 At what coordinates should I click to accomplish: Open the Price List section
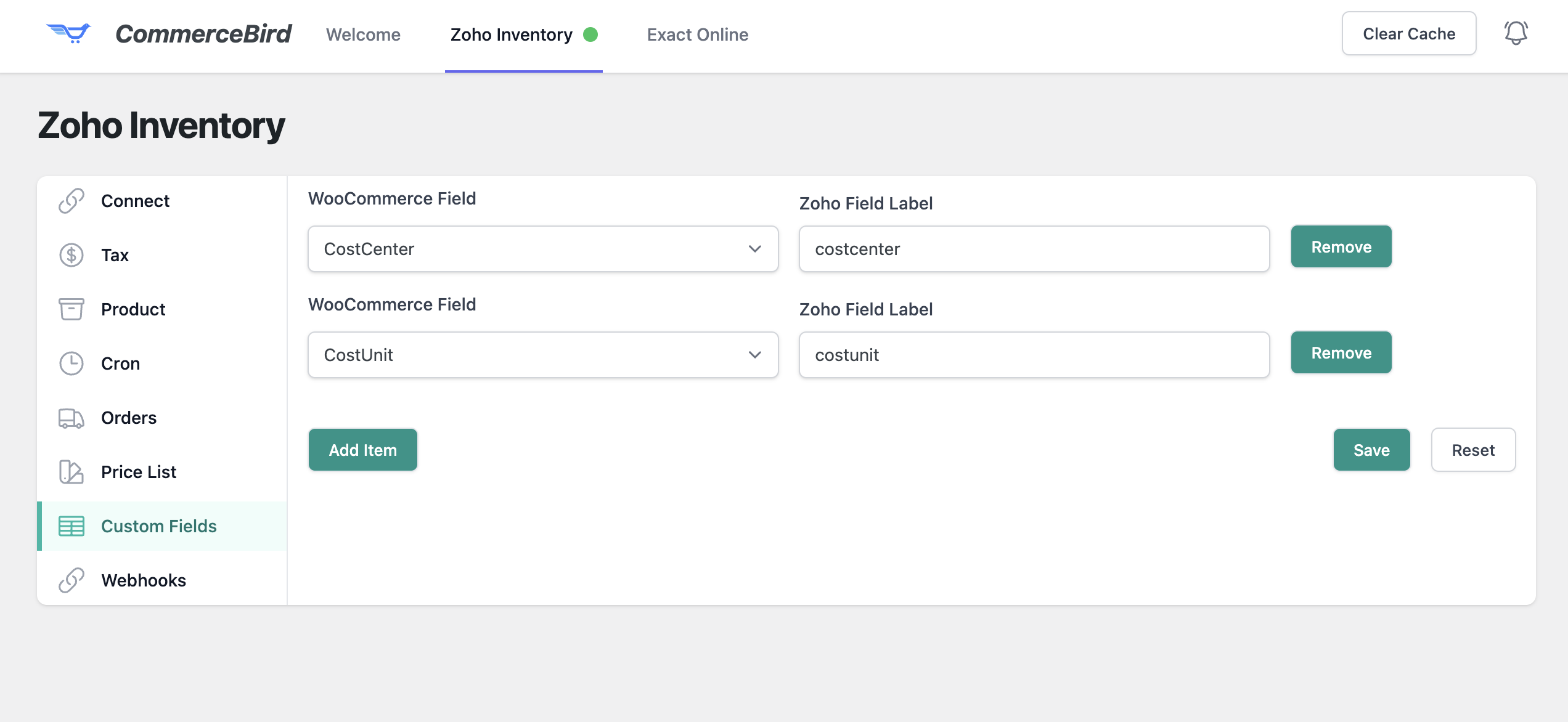163,472
